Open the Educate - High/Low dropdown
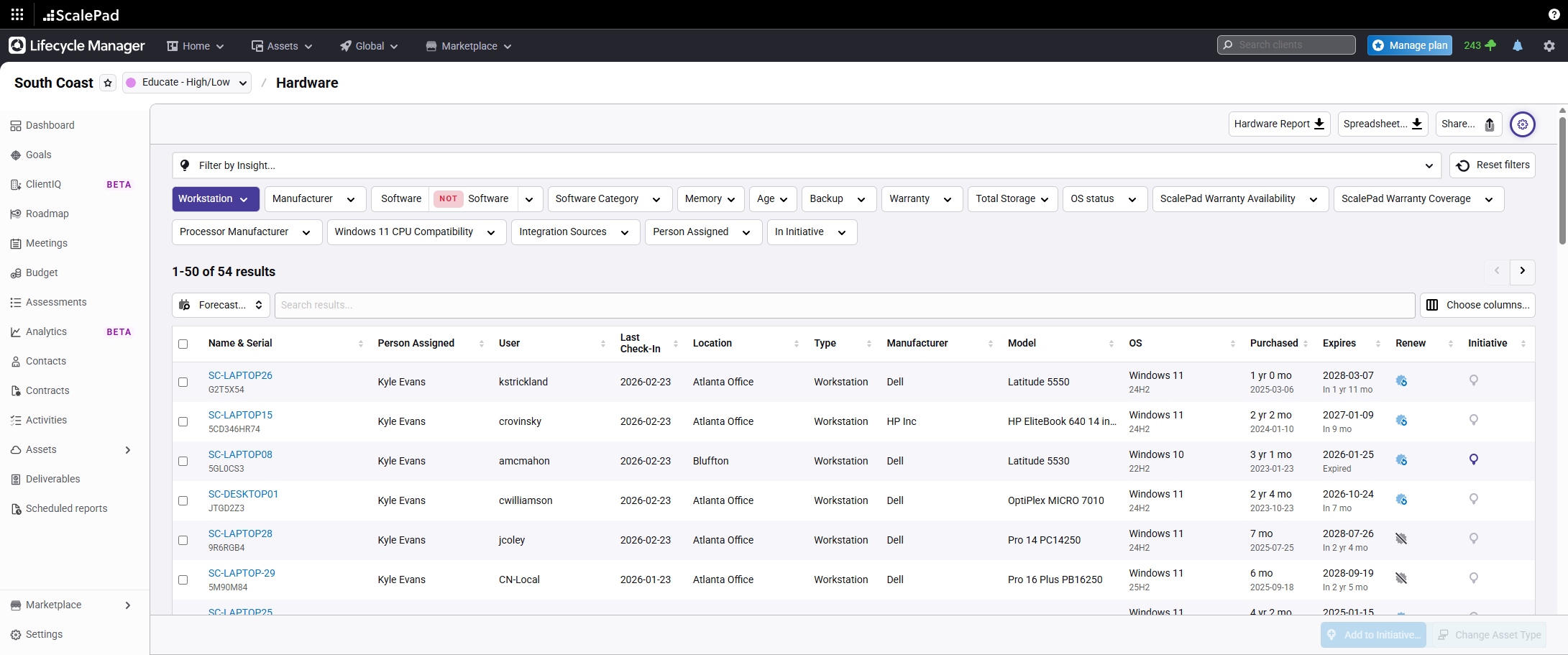This screenshot has width=1568, height=655. point(187,83)
